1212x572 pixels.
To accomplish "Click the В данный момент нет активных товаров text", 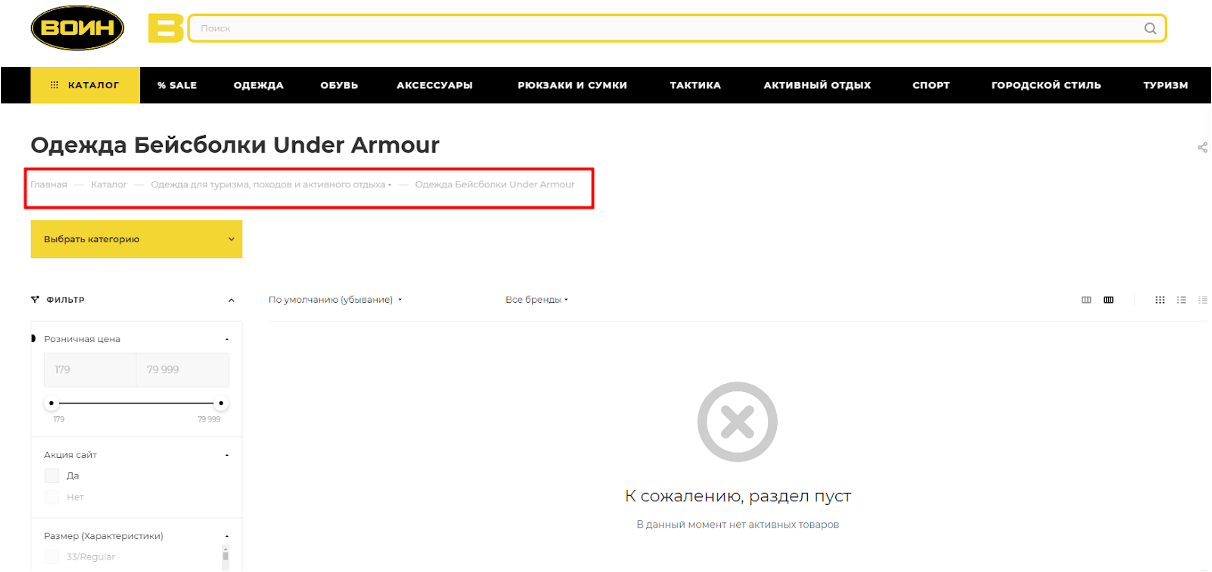I will (738, 524).
